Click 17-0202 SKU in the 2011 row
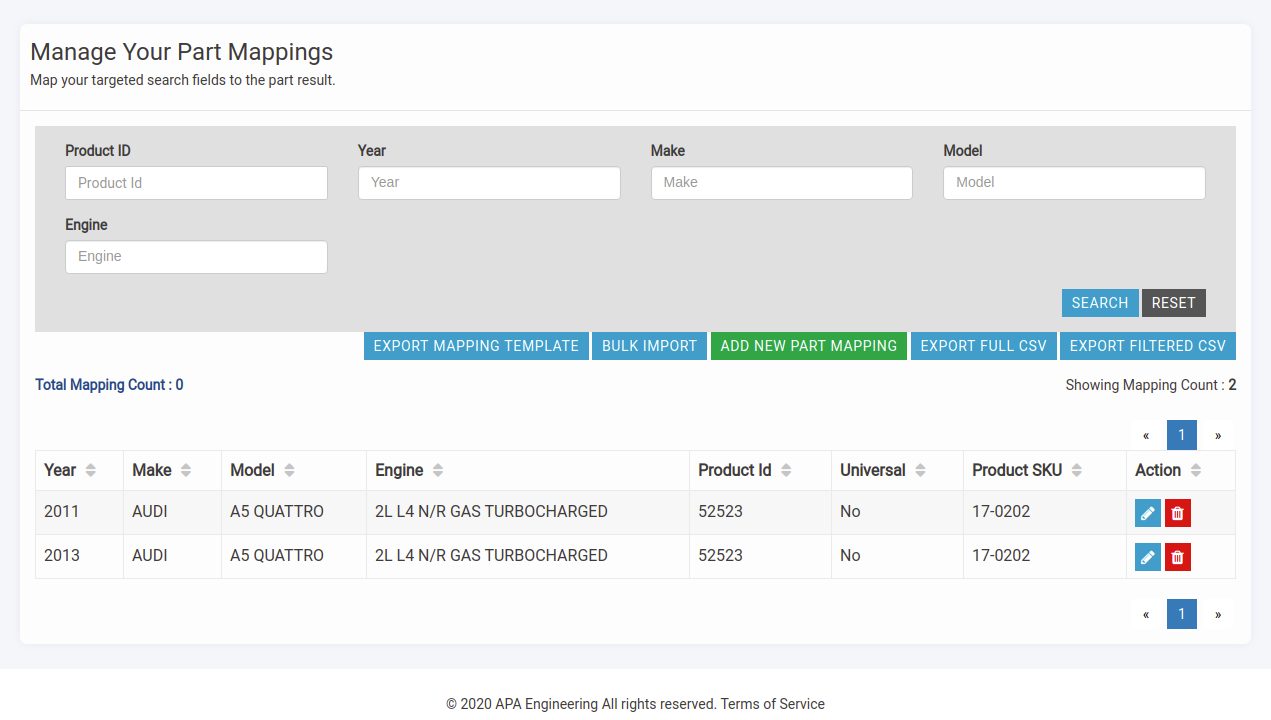The height and width of the screenshot is (720, 1271). click(1001, 512)
